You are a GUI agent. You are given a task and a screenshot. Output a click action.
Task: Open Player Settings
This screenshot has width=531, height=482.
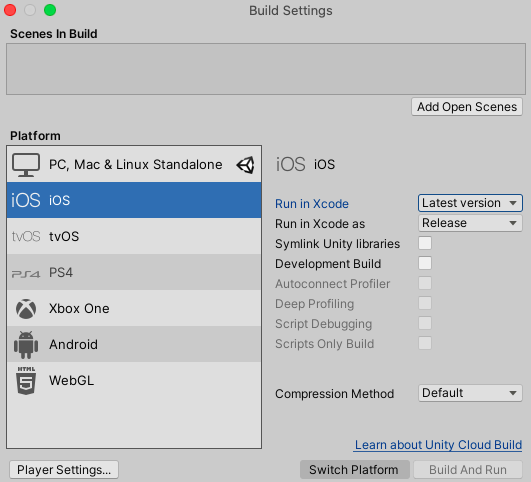pos(64,469)
